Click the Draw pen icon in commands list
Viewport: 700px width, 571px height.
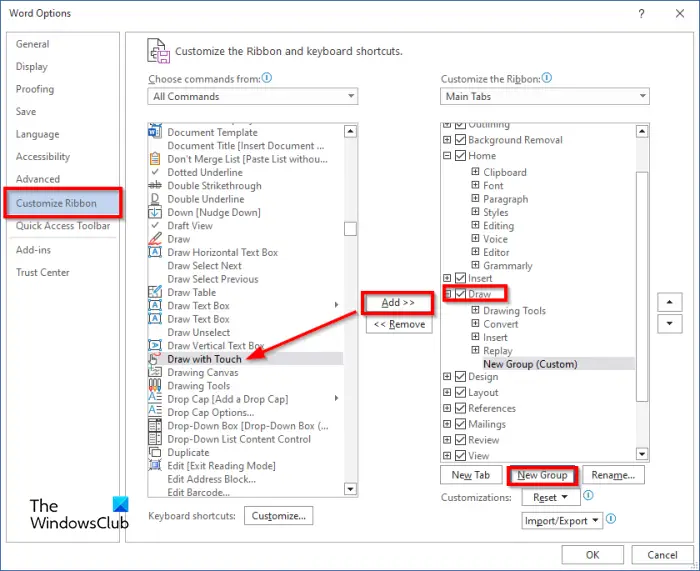[x=154, y=239]
